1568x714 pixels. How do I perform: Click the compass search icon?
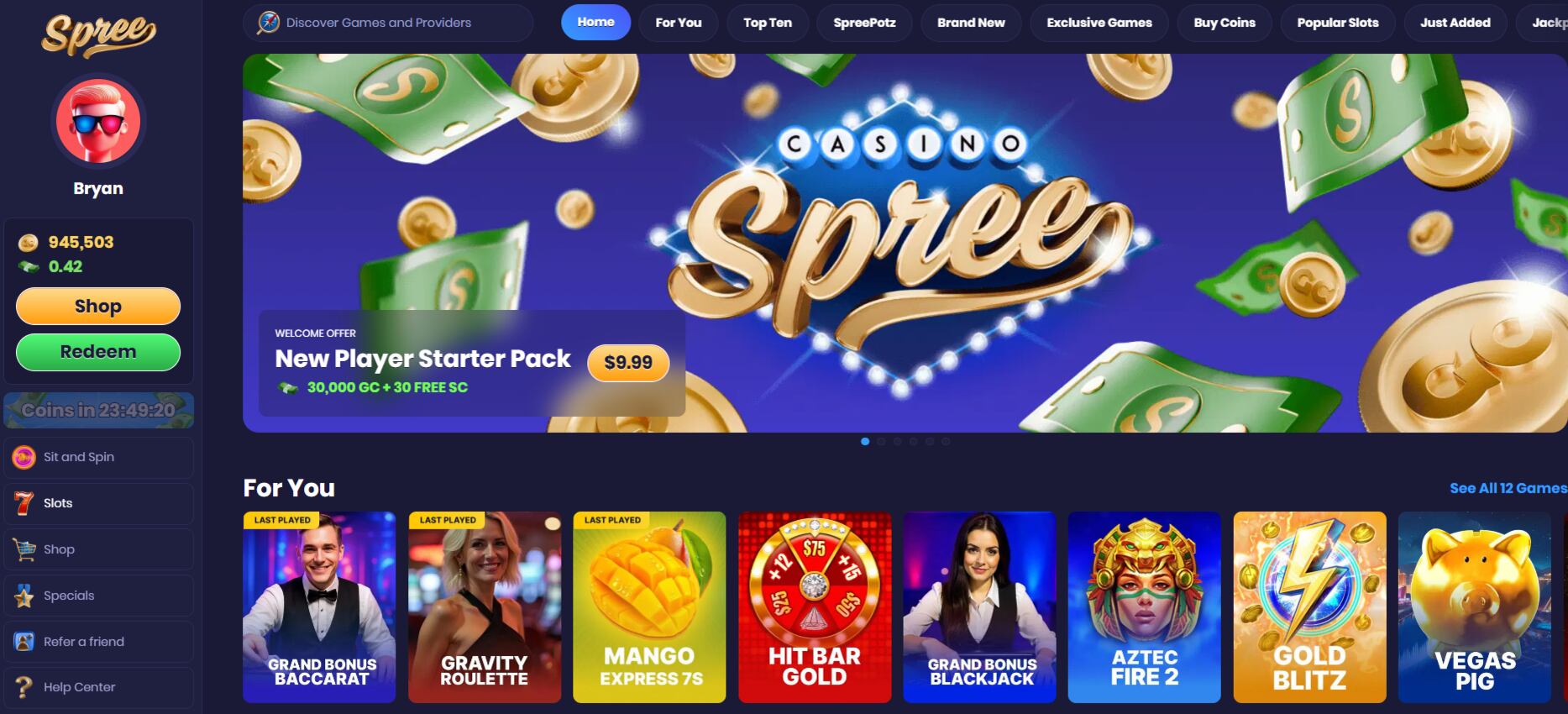(268, 23)
